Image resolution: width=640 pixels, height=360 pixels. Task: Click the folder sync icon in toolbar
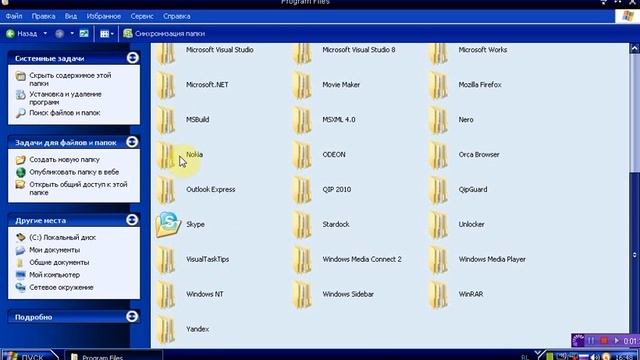click(x=128, y=33)
